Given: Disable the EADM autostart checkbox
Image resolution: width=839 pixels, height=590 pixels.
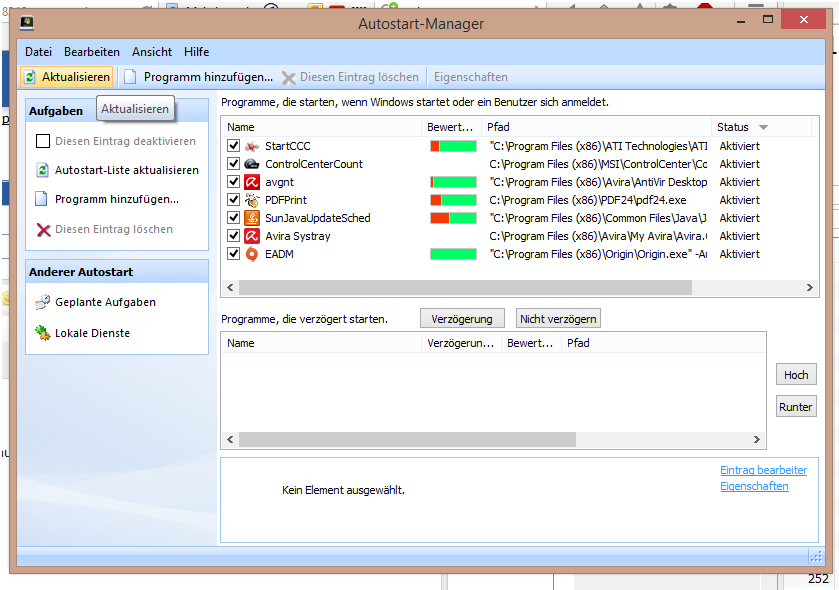Looking at the screenshot, I should click(x=233, y=254).
